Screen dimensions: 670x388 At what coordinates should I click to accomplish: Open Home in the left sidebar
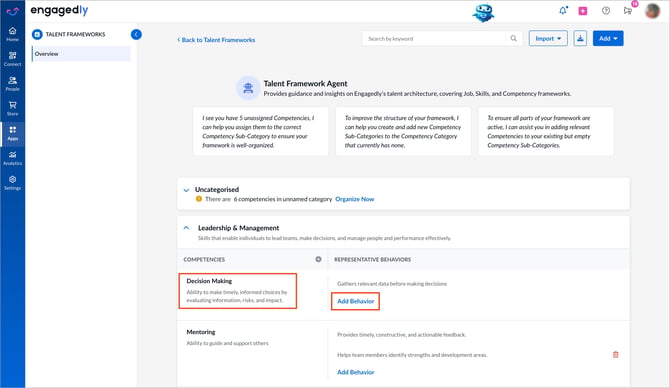12,34
